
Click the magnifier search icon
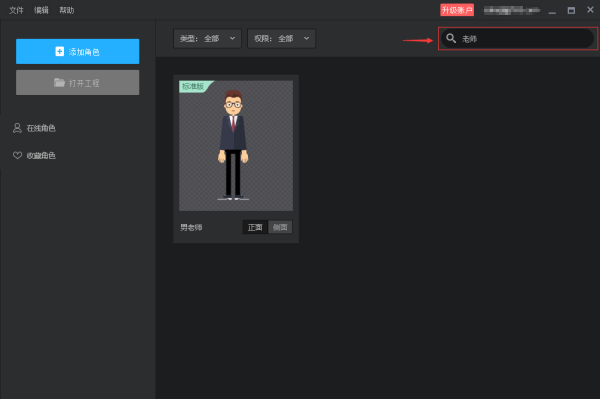click(451, 38)
